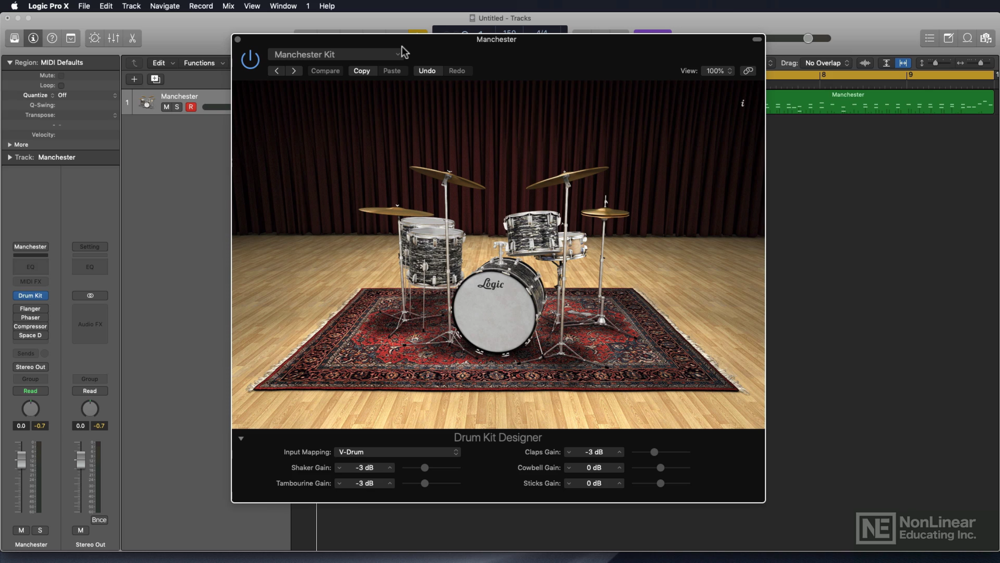Open Quick Help question mark icon

click(52, 38)
